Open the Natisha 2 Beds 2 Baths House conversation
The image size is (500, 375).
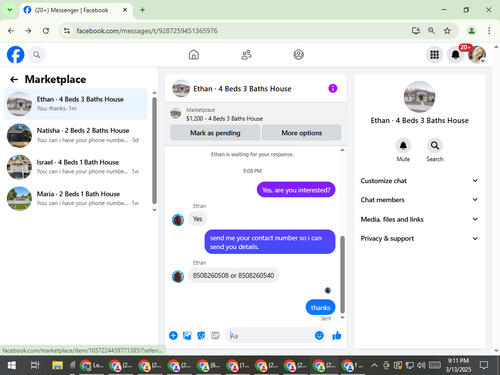pyautogui.click(x=75, y=135)
